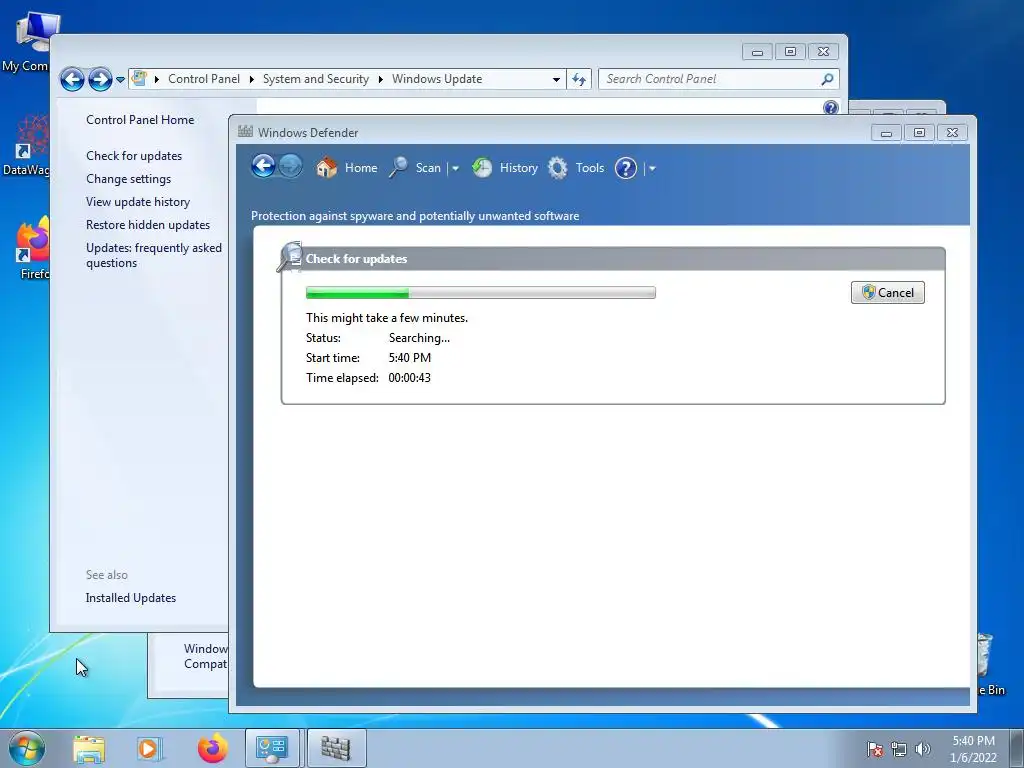Screen dimensions: 1024x768
Task: Click the Check for updates magnifier icon
Action: pos(289,257)
